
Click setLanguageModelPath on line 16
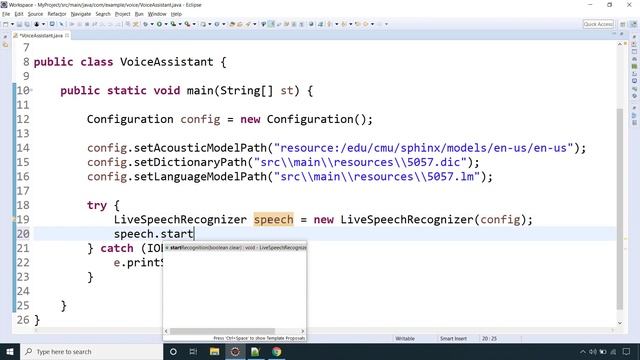click(200, 176)
